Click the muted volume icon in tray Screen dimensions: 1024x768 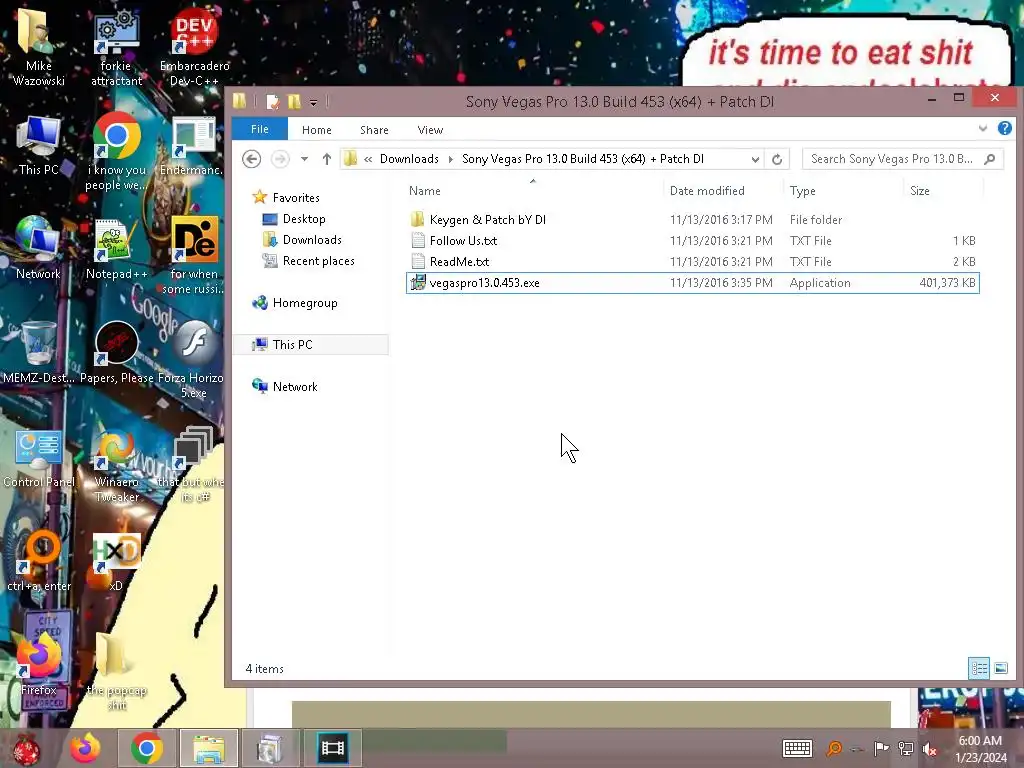pos(929,749)
